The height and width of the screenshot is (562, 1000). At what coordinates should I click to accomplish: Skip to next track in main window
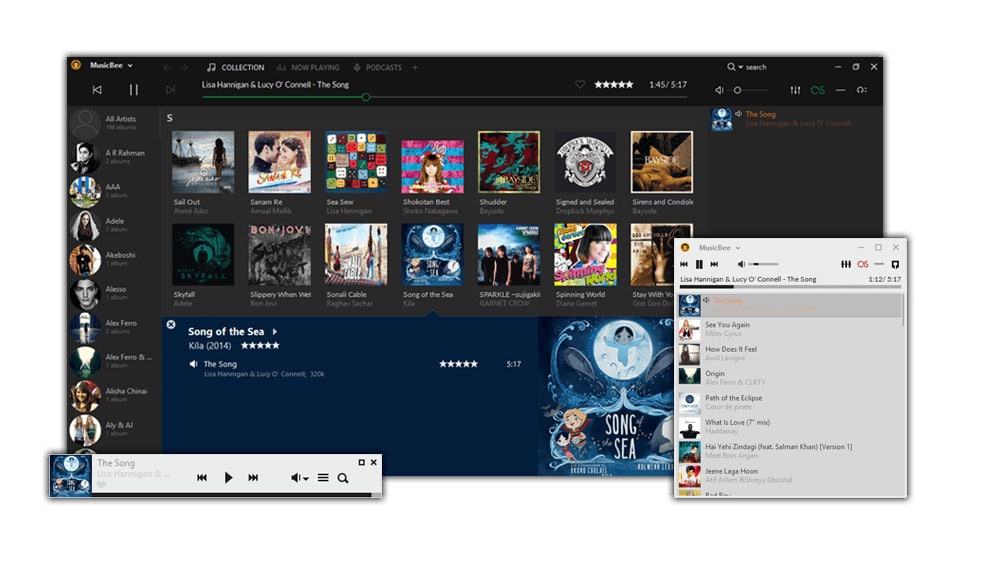click(x=170, y=90)
